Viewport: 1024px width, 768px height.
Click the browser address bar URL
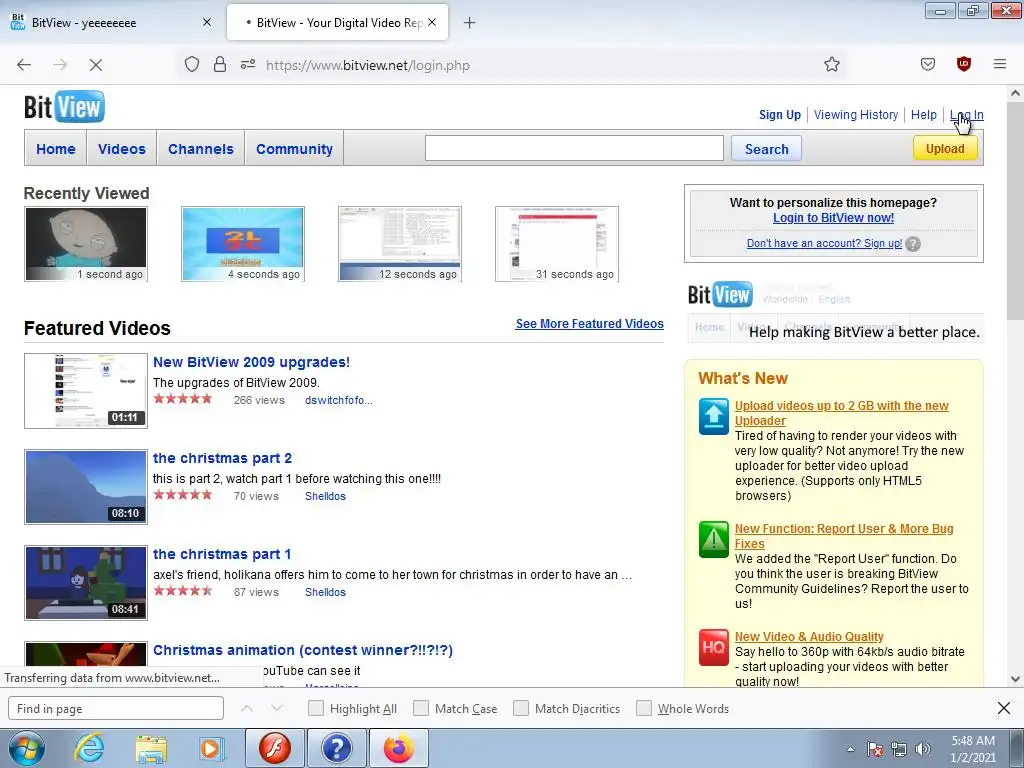pos(368,65)
